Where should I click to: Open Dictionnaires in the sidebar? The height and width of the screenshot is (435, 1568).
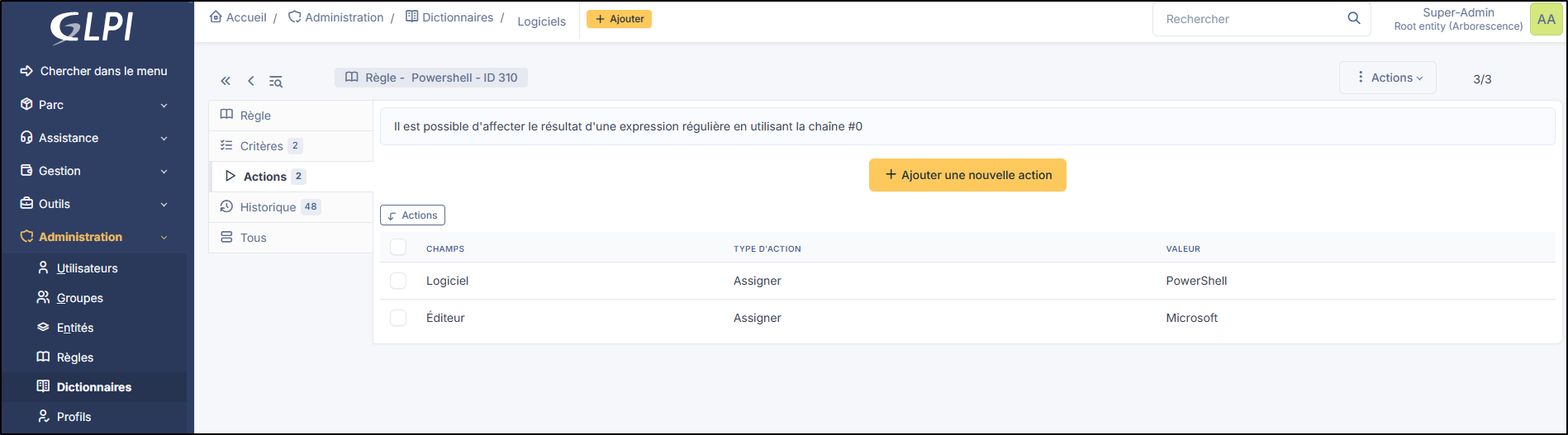point(93,387)
